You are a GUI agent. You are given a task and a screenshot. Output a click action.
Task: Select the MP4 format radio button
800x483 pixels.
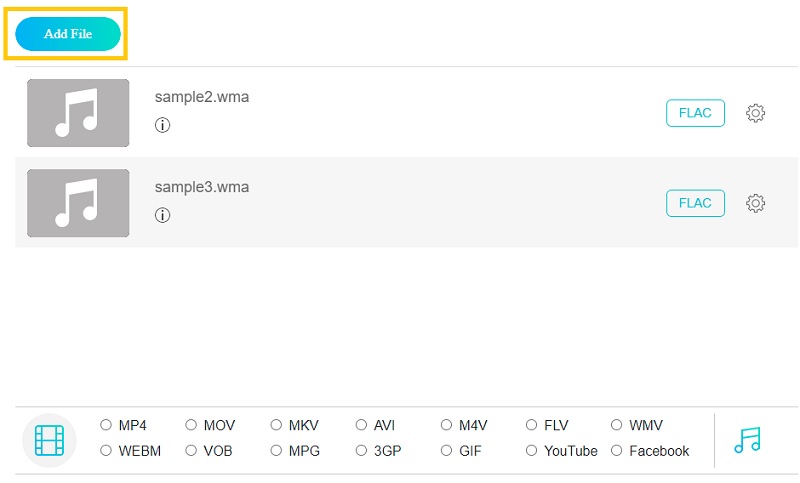click(106, 425)
